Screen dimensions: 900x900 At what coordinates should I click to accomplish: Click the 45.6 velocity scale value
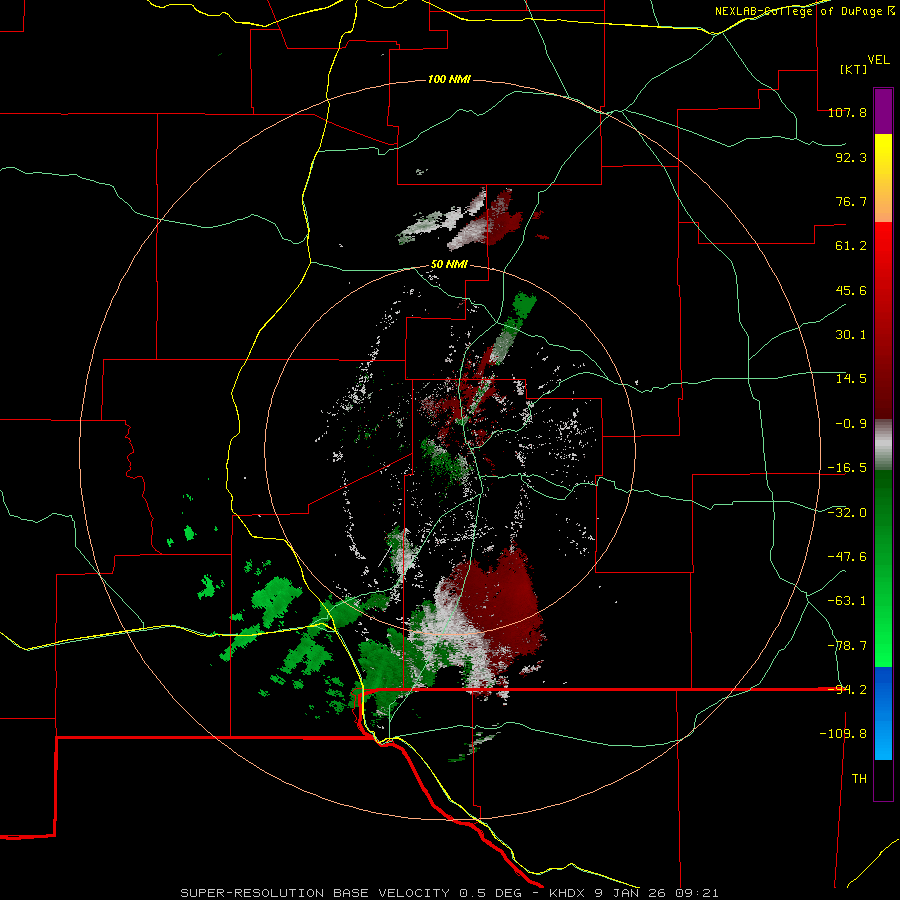tap(851, 290)
